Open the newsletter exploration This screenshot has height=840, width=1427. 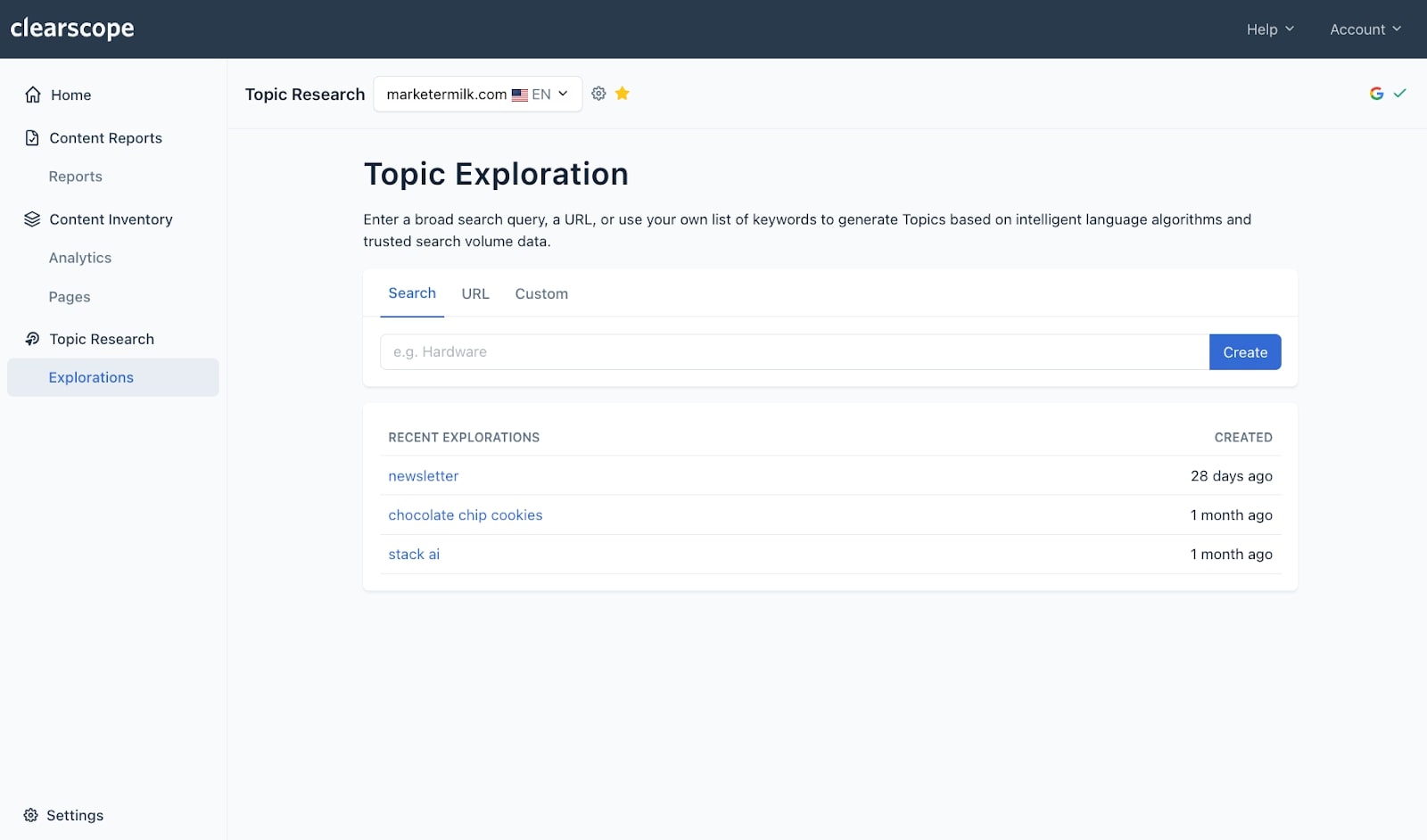pyautogui.click(x=424, y=476)
